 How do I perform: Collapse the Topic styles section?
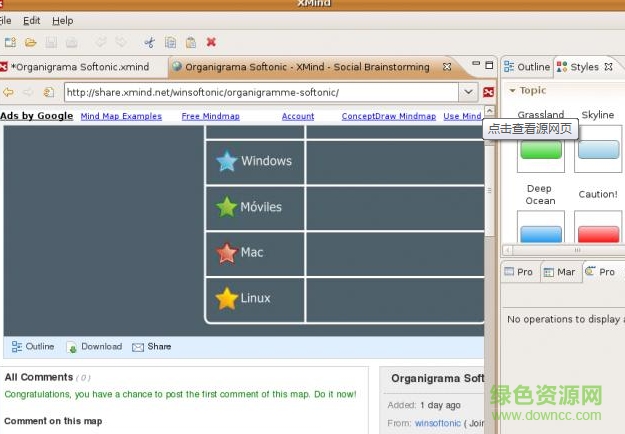tap(512, 90)
